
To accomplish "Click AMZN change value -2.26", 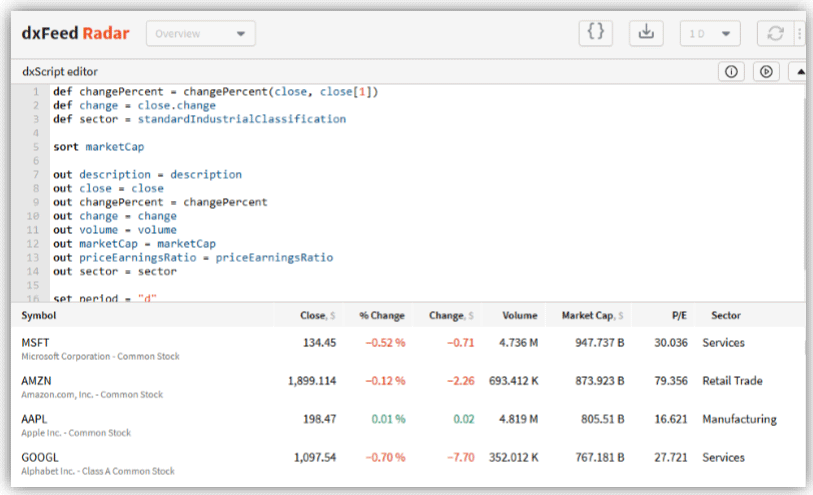I will (x=460, y=381).
